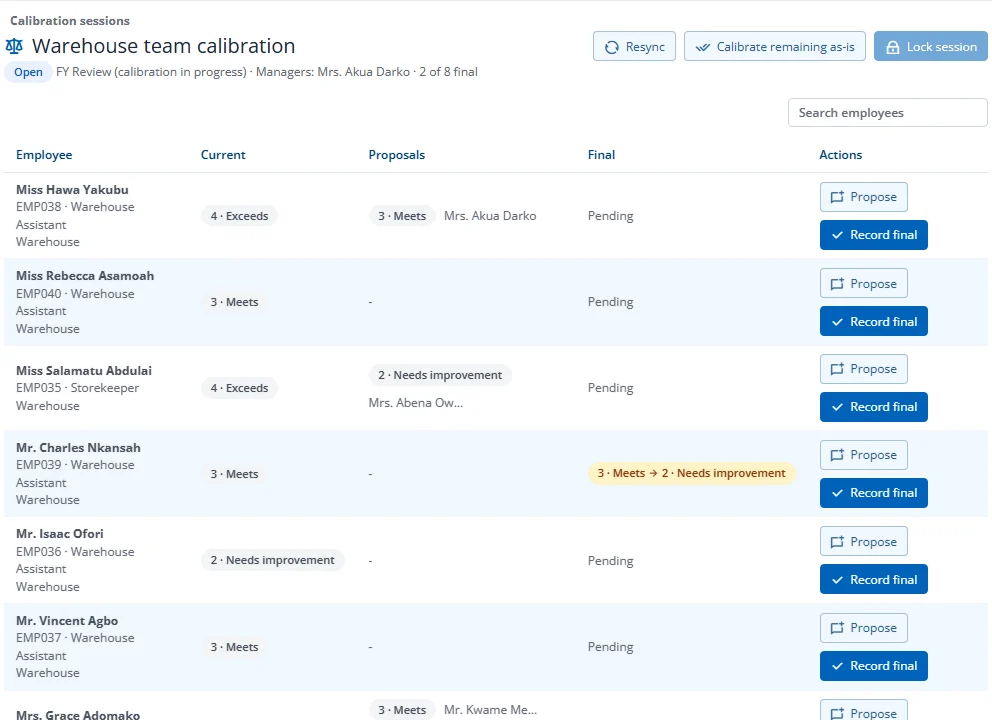Click checkmark icon on Isaac Ofori's Record final
The image size is (992, 720).
pyautogui.click(x=837, y=580)
